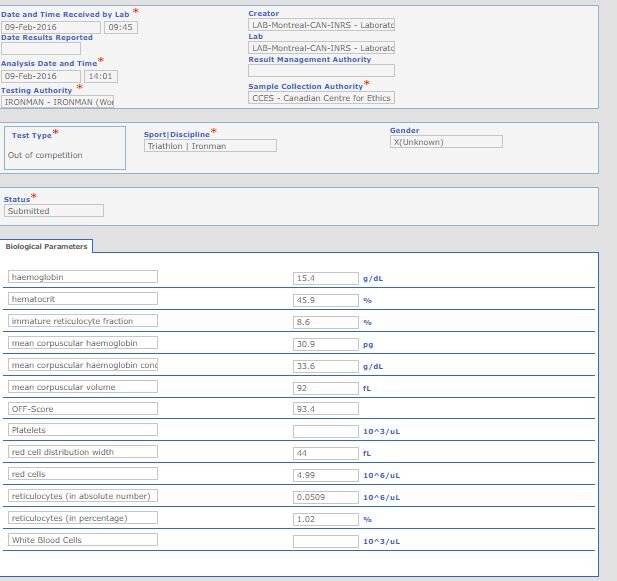Click the Analysis Date field 09-Feb-2016

pos(41,76)
